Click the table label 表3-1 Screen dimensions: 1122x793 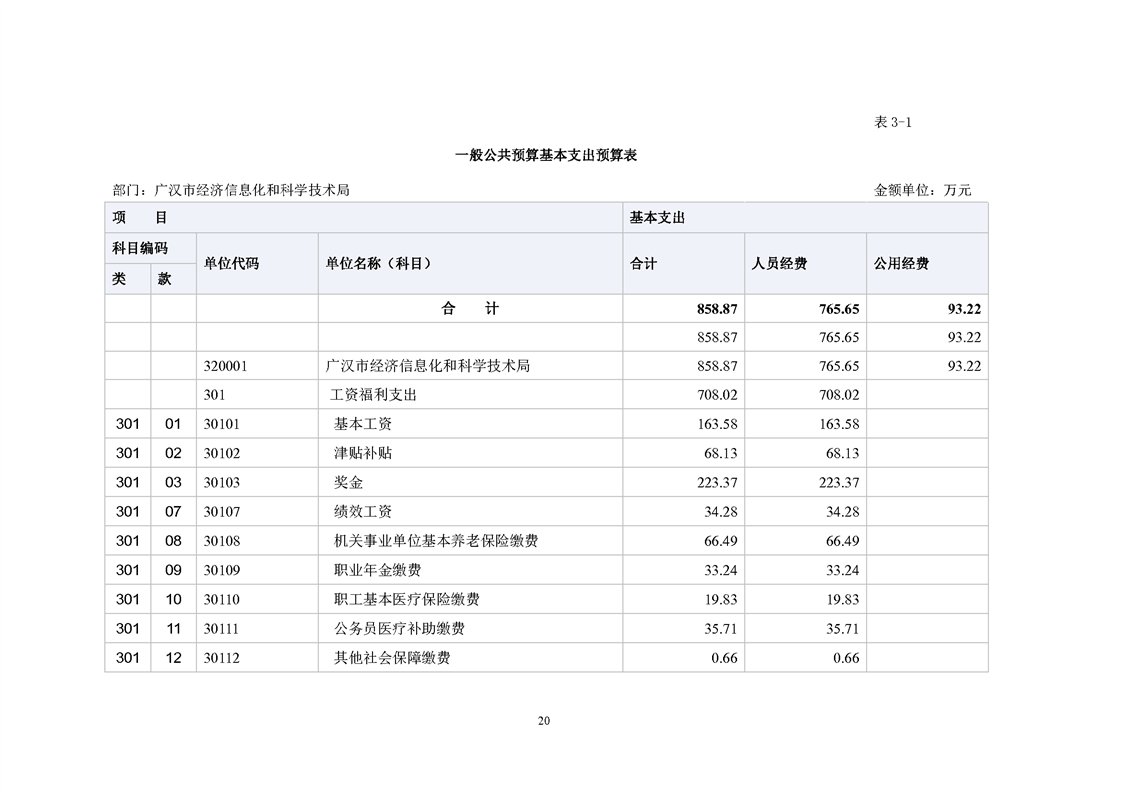click(892, 122)
